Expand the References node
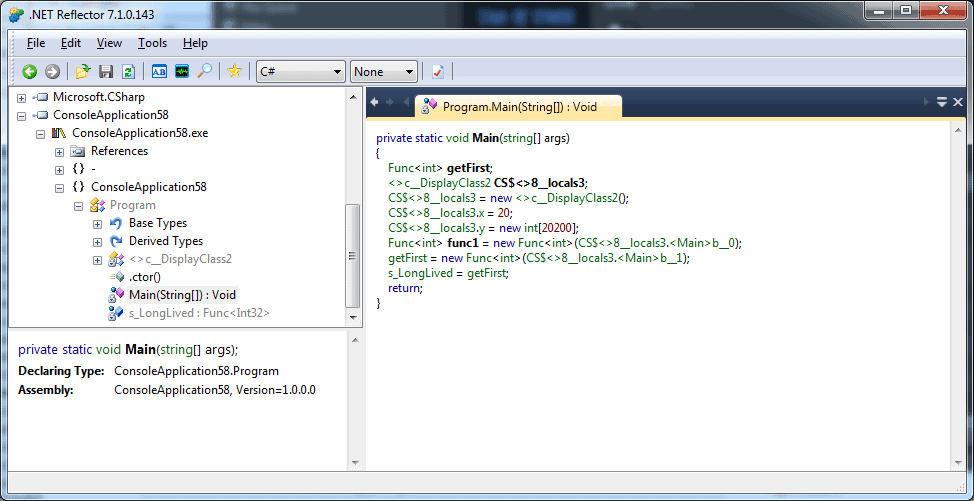 coord(60,152)
